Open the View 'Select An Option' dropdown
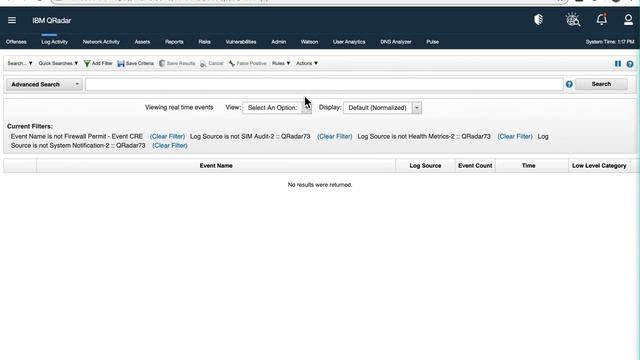The width and height of the screenshot is (640, 360). click(x=277, y=108)
